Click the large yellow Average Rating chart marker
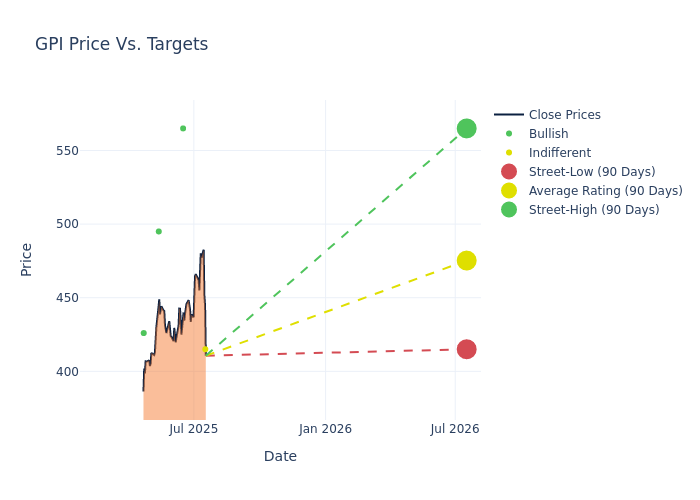 pos(466,260)
